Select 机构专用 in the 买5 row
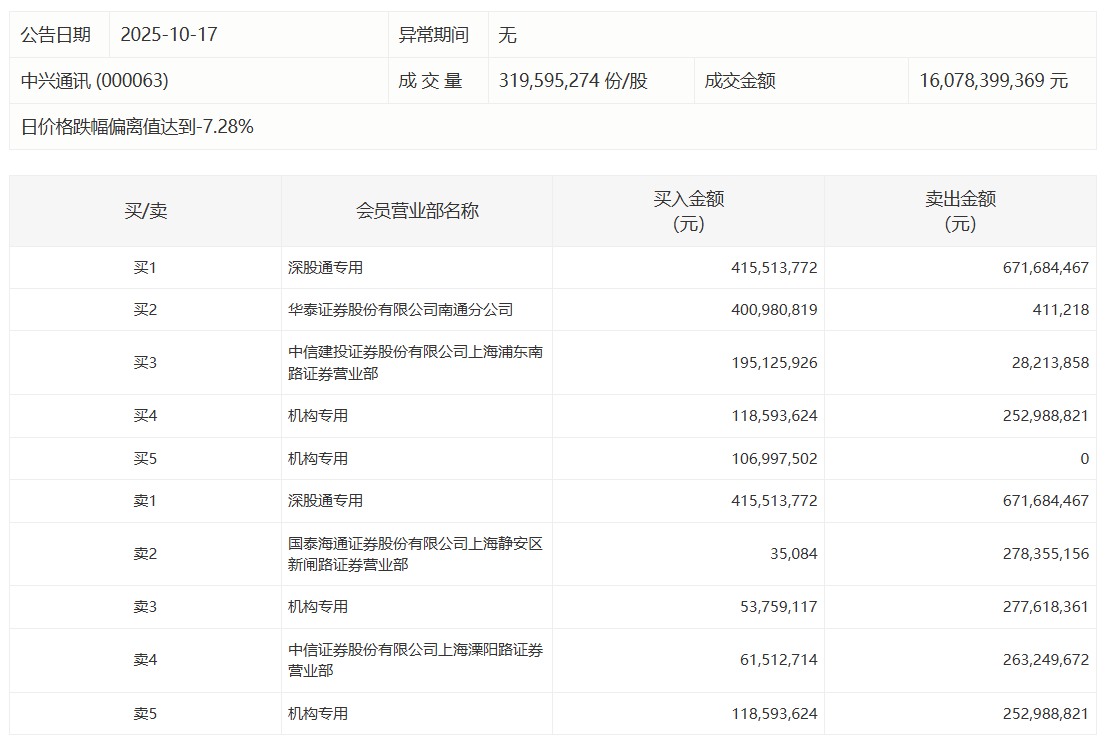1106x745 pixels. [x=318, y=459]
